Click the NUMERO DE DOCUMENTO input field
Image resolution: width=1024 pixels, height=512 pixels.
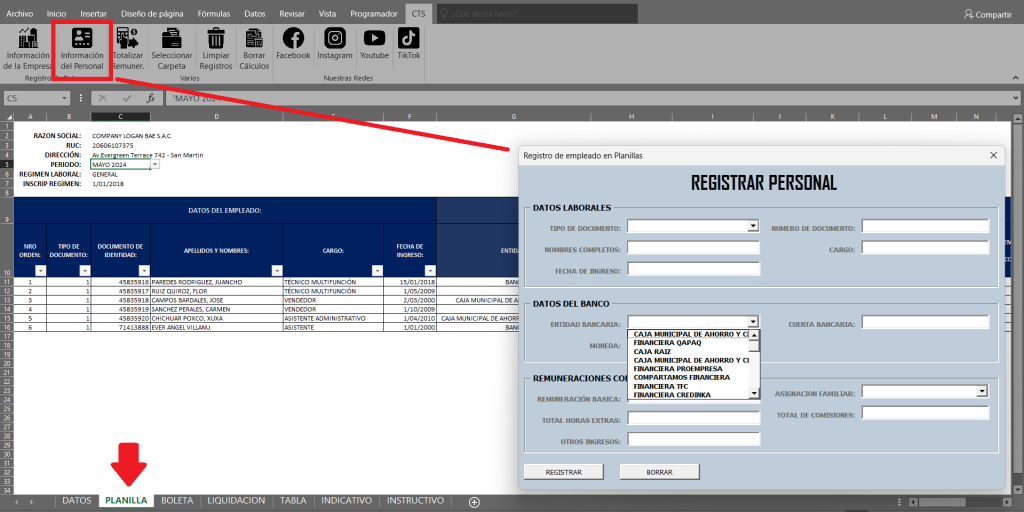[x=925, y=226]
